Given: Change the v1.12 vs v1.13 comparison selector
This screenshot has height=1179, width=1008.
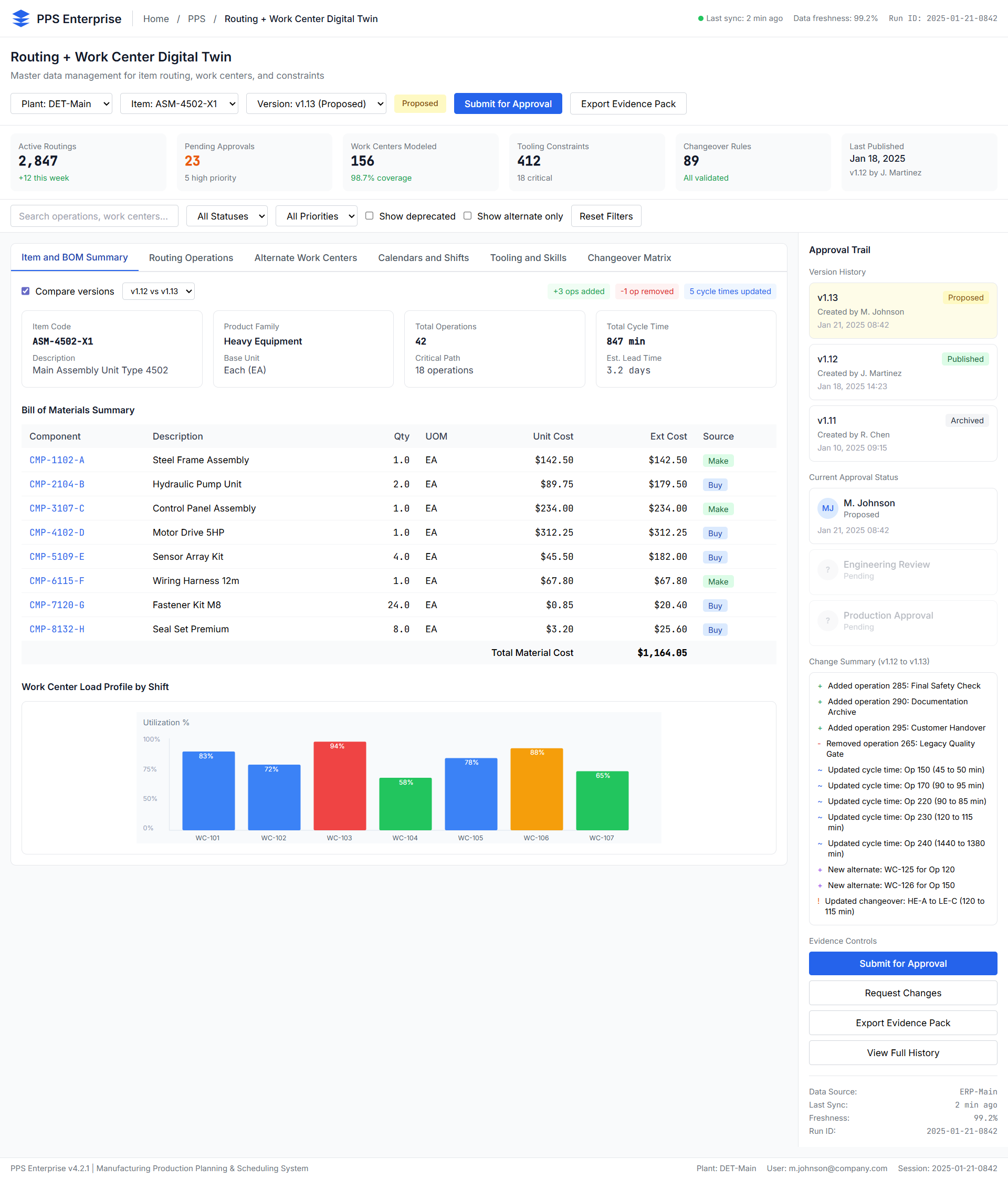Looking at the screenshot, I should (158, 291).
